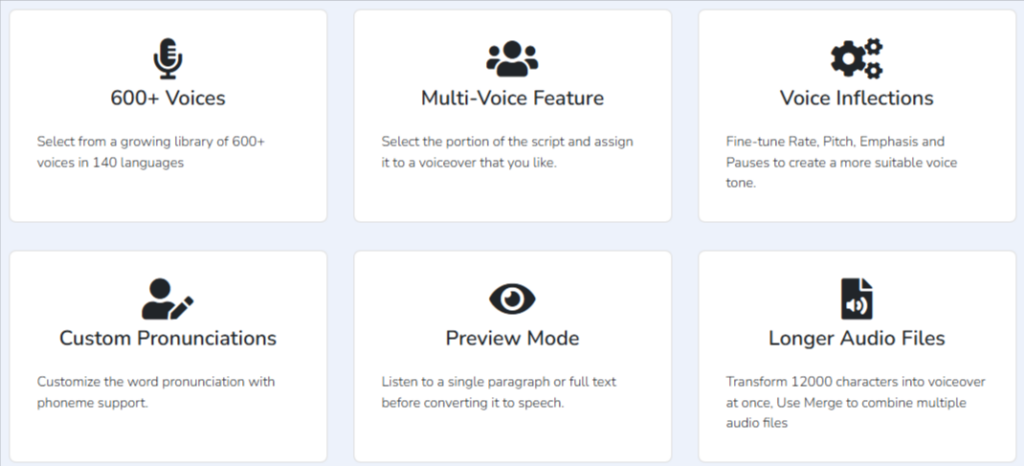Select the Voice Inflections title
Image resolution: width=1024 pixels, height=466 pixels.
[857, 98]
